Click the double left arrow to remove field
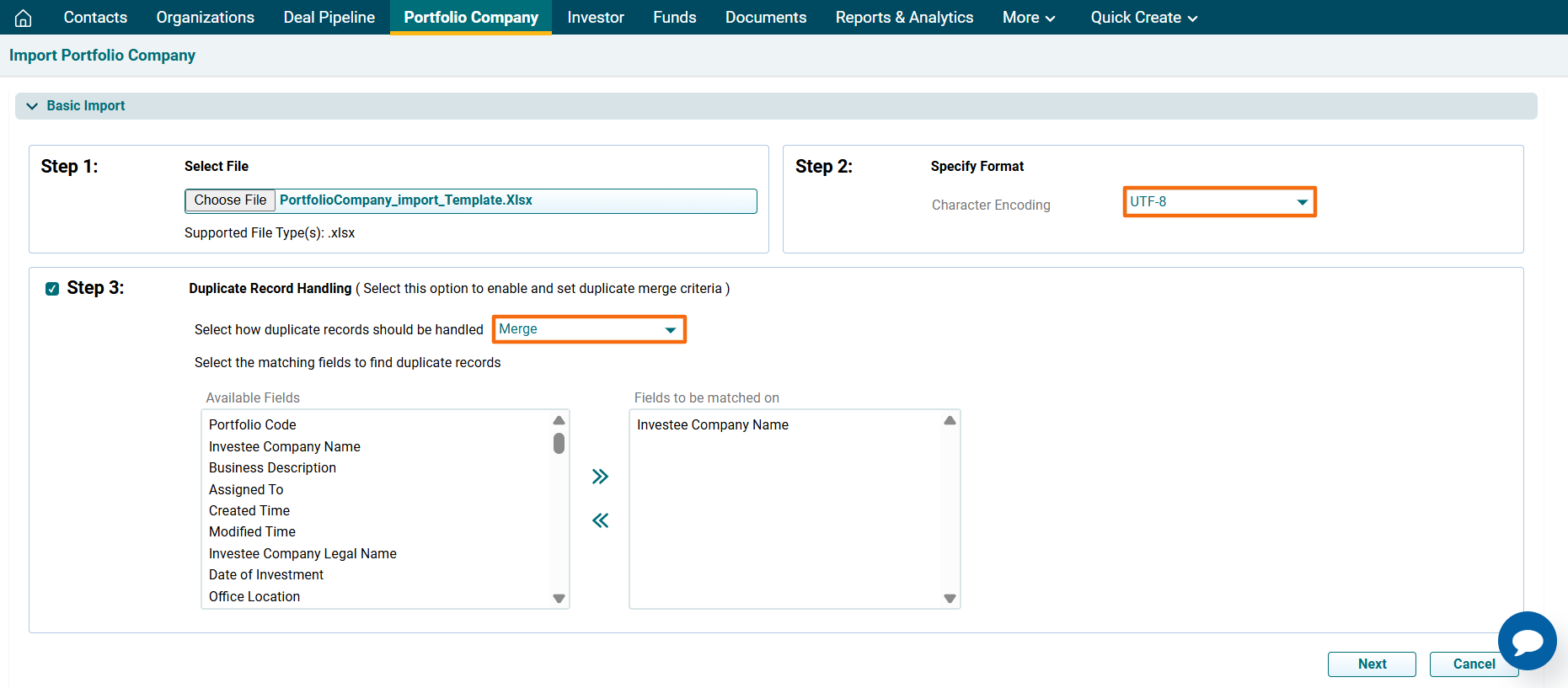Screen dimensions: 1568x688 coord(600,520)
